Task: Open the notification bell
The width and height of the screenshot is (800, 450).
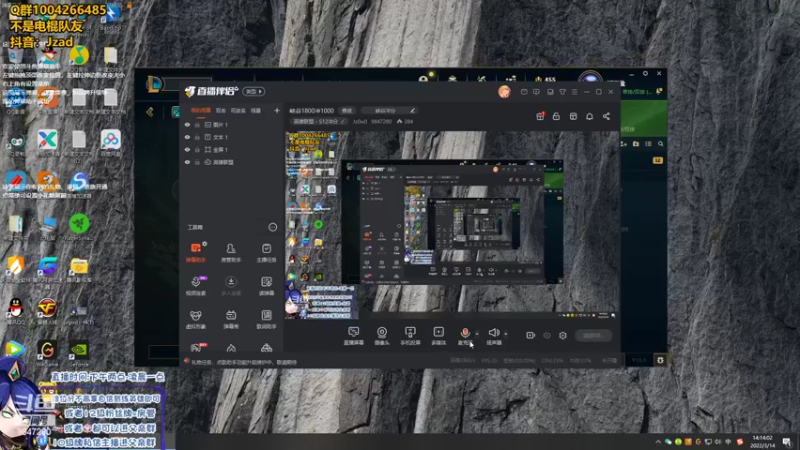Action: point(589,116)
